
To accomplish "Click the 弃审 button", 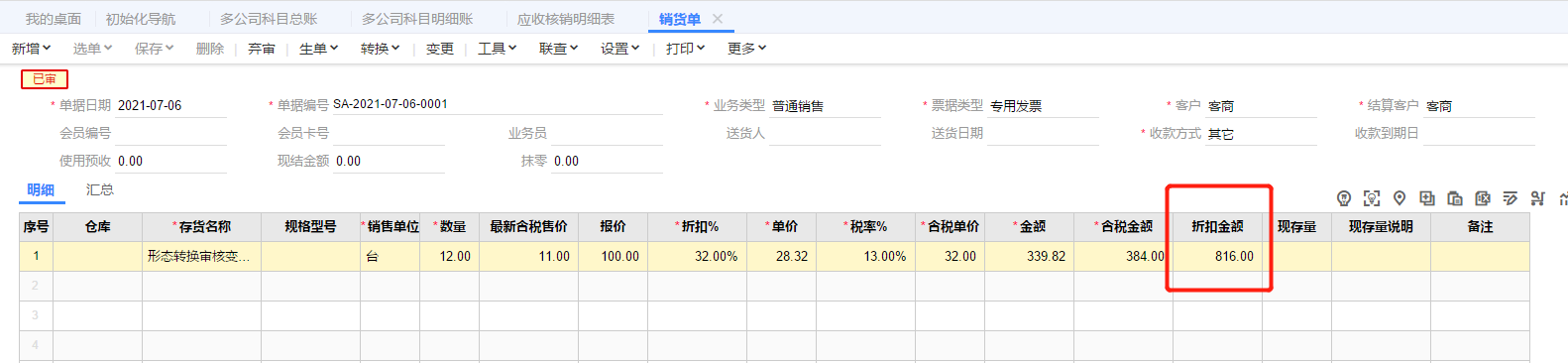I will [x=262, y=49].
